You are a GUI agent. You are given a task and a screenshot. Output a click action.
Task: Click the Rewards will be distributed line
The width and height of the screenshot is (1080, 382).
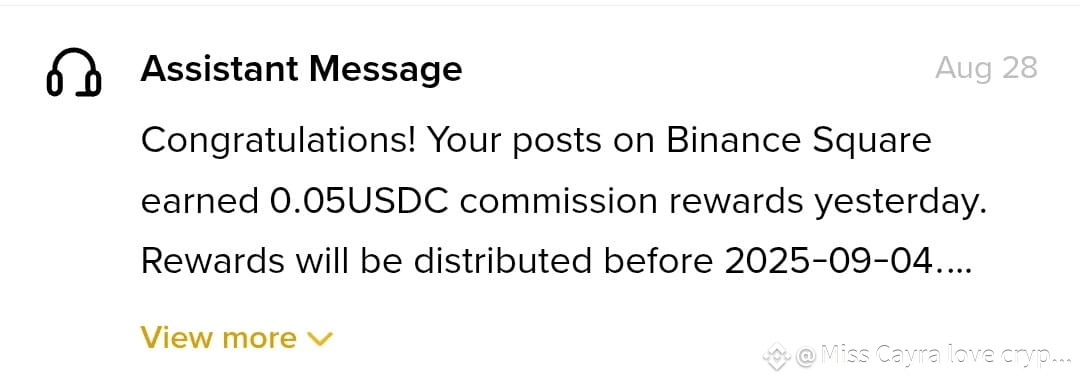point(556,262)
